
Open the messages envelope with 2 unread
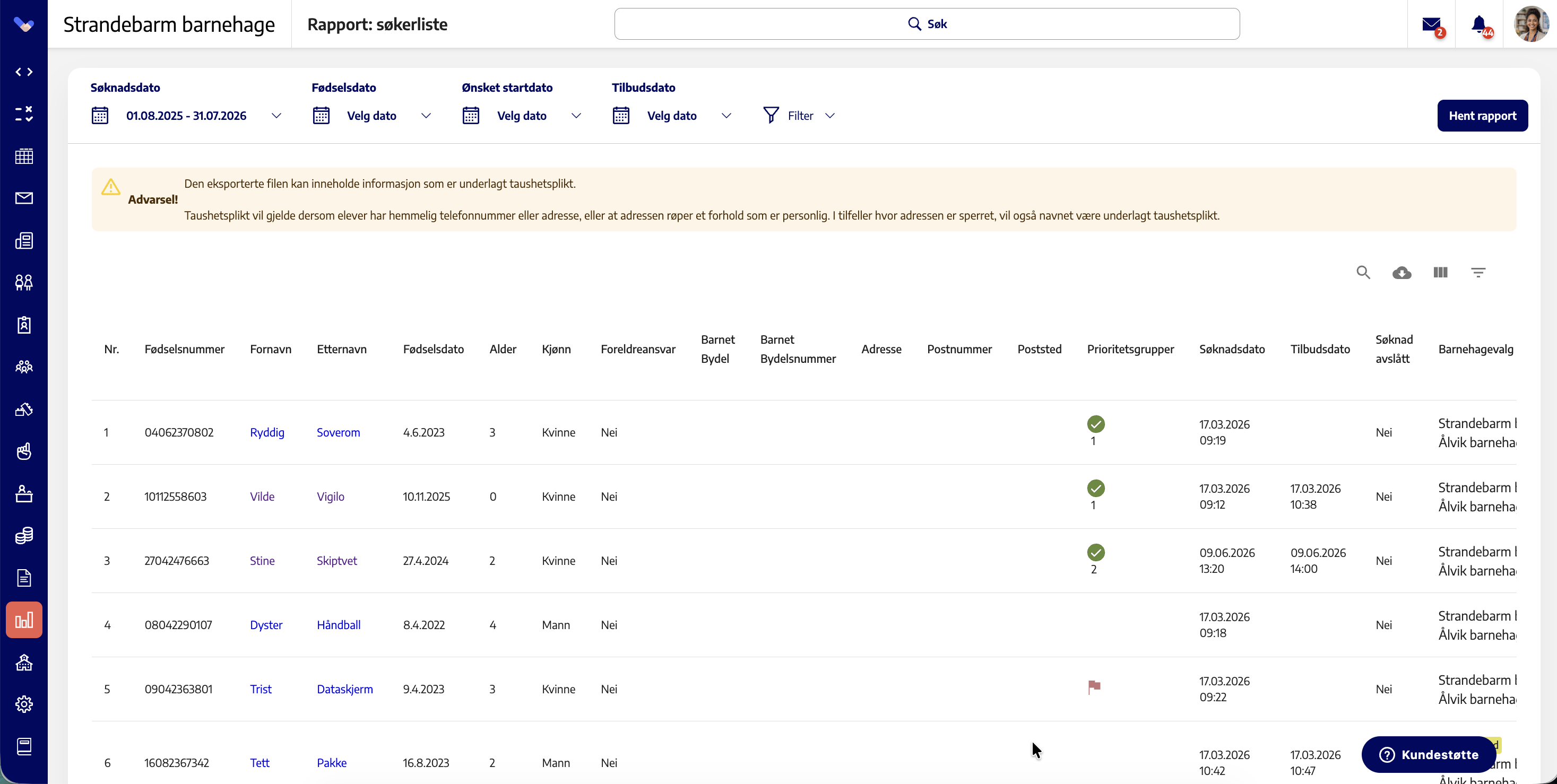(x=1431, y=24)
